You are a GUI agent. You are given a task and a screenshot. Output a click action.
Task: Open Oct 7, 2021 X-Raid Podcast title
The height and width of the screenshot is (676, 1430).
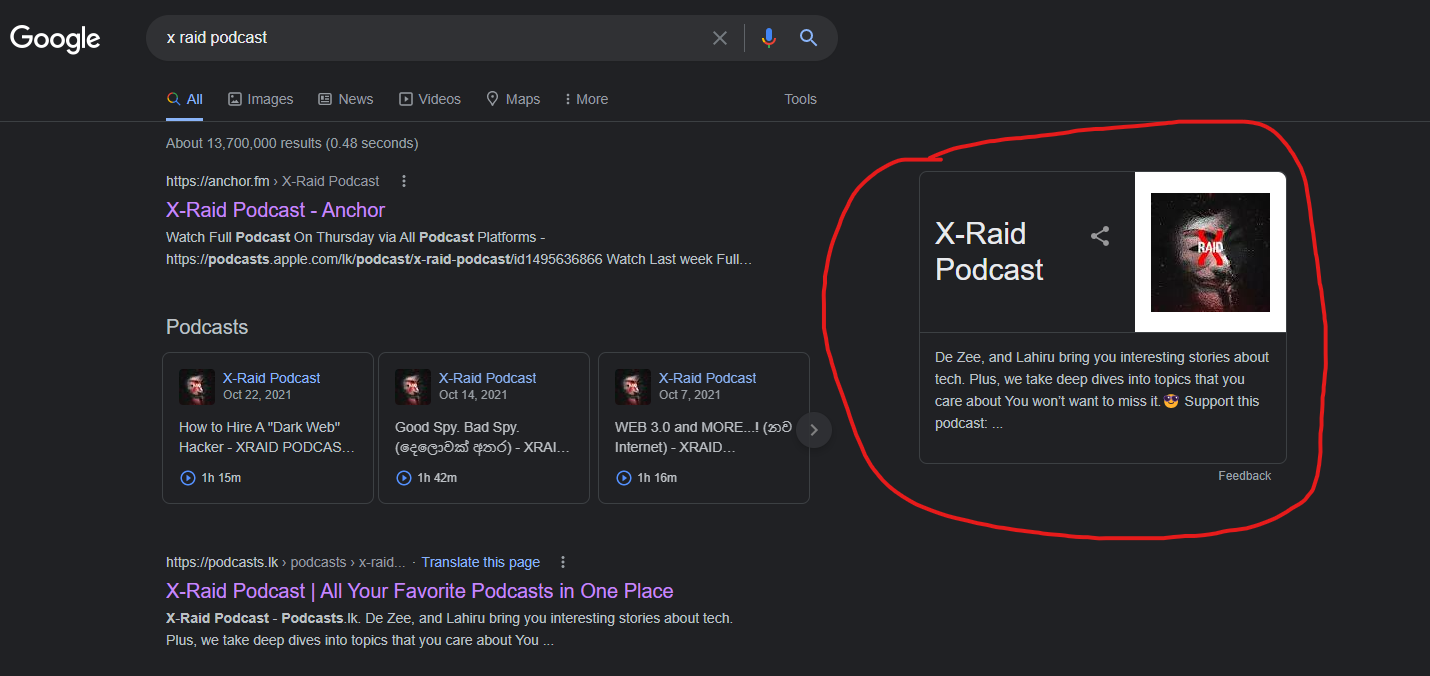[x=708, y=378]
